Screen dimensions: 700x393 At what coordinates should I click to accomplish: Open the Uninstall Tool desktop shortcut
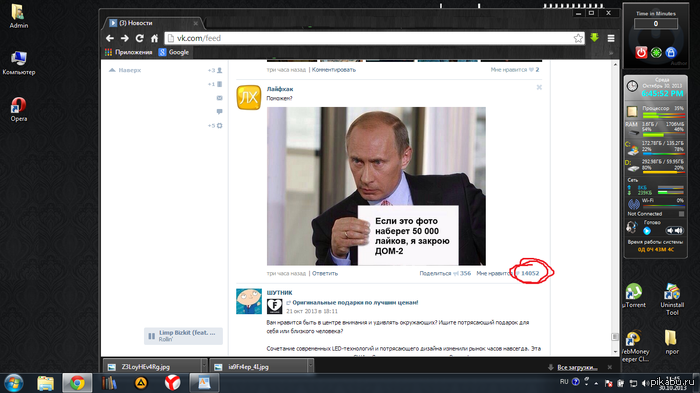point(672,299)
